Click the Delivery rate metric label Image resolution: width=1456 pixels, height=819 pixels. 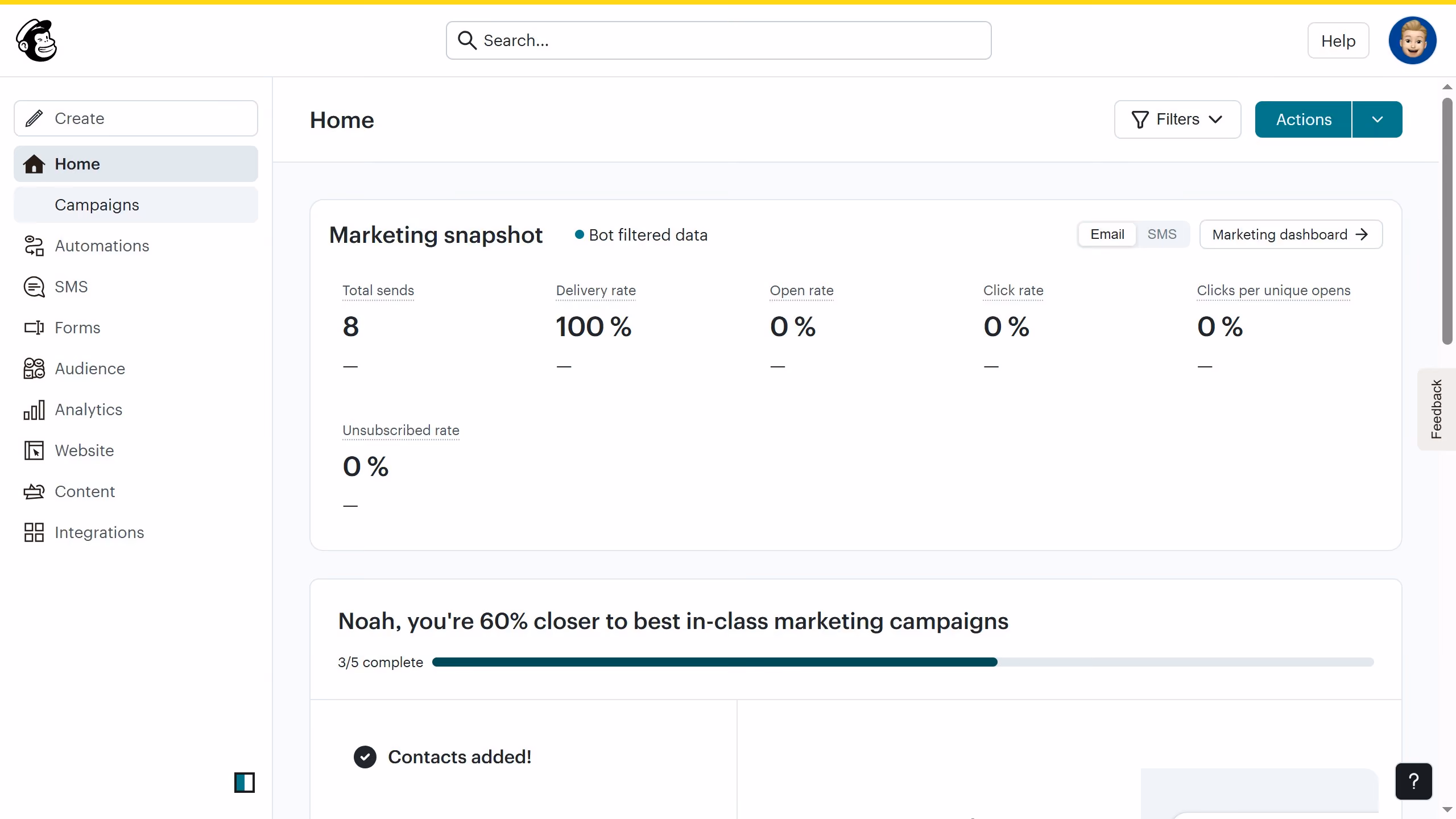595,291
